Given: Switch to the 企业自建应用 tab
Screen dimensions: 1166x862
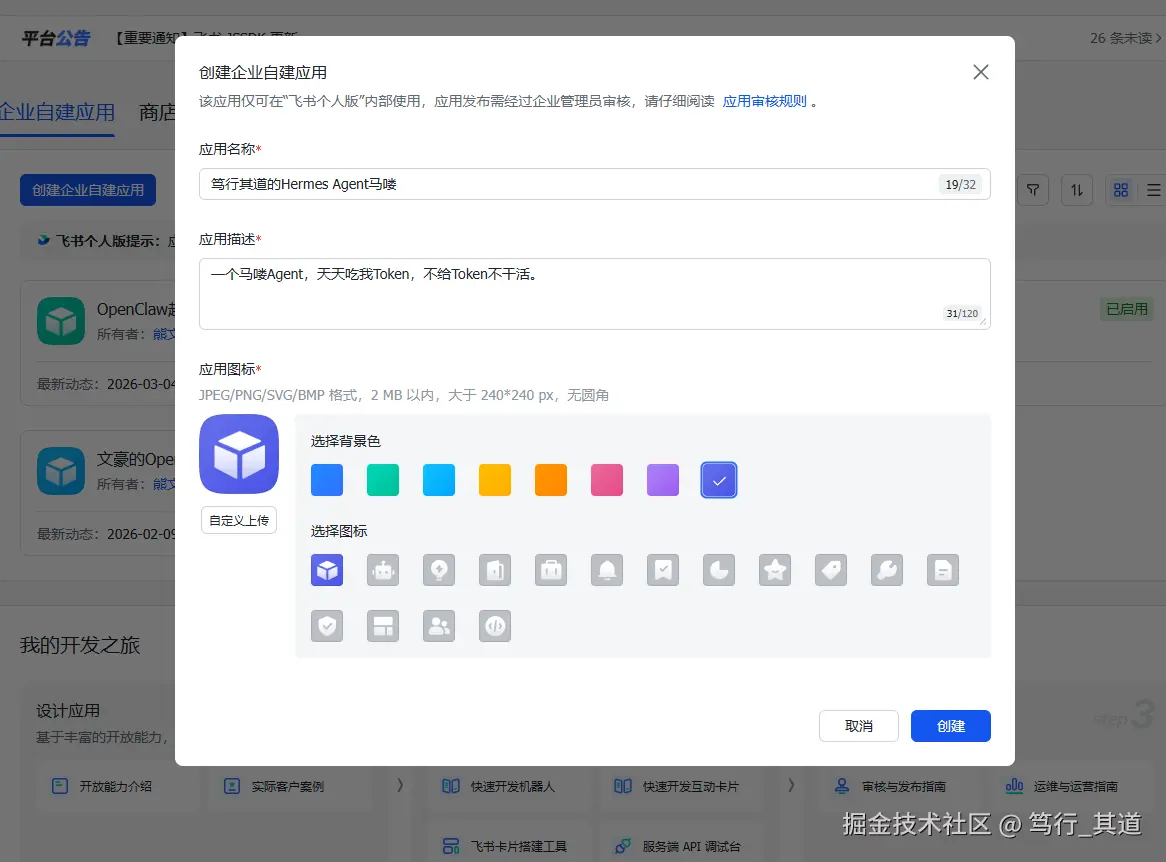Looking at the screenshot, I should (55, 112).
